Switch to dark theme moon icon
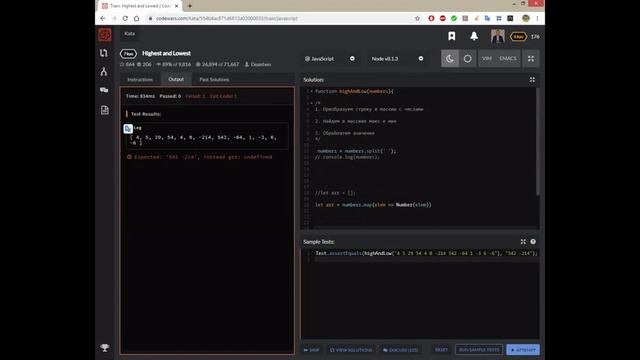The height and width of the screenshot is (360, 640). click(x=450, y=59)
